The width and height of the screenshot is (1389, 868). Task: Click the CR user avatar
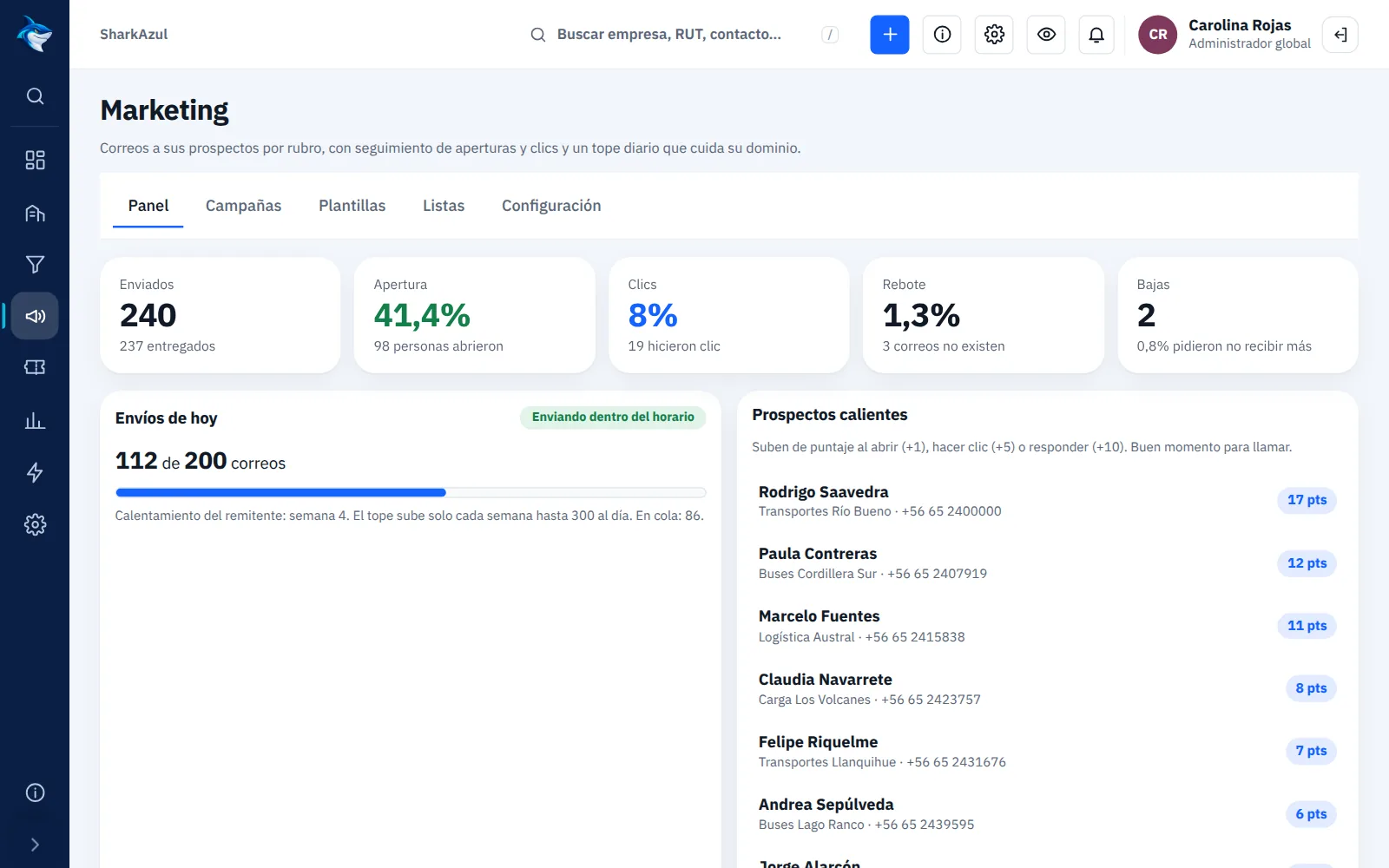click(1157, 35)
